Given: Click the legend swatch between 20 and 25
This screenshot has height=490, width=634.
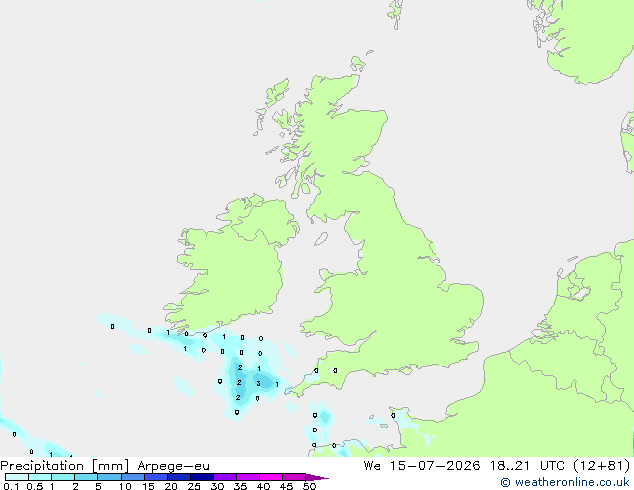Looking at the screenshot, I should pos(178,477).
